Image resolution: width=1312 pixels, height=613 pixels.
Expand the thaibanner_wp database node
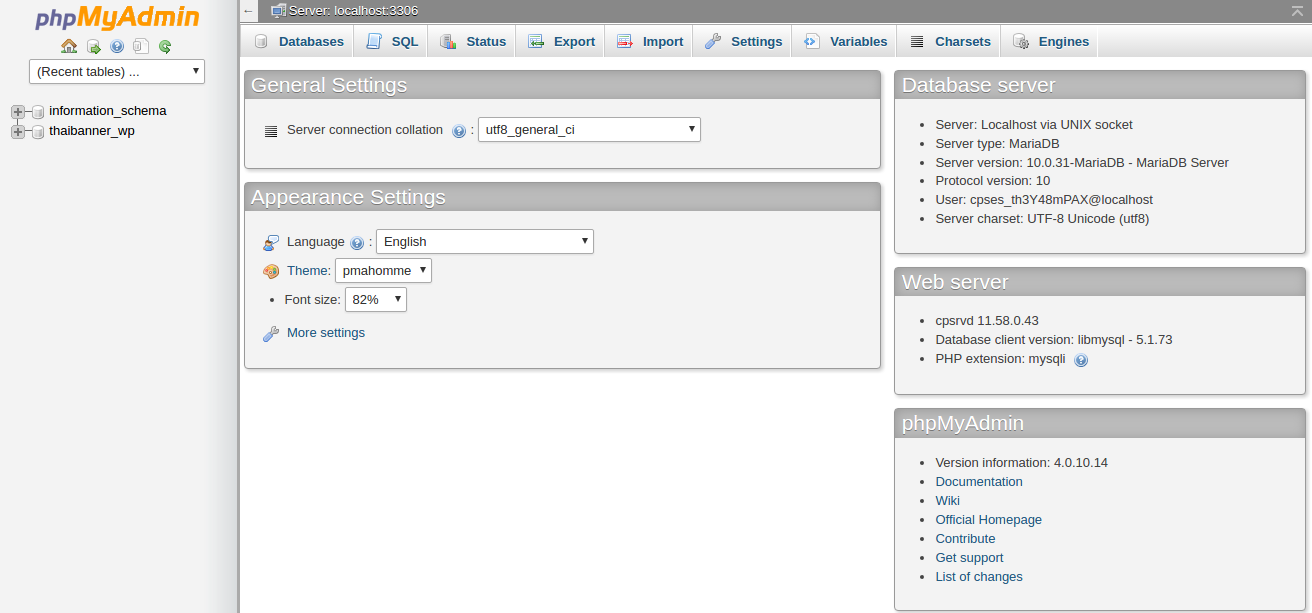16,131
